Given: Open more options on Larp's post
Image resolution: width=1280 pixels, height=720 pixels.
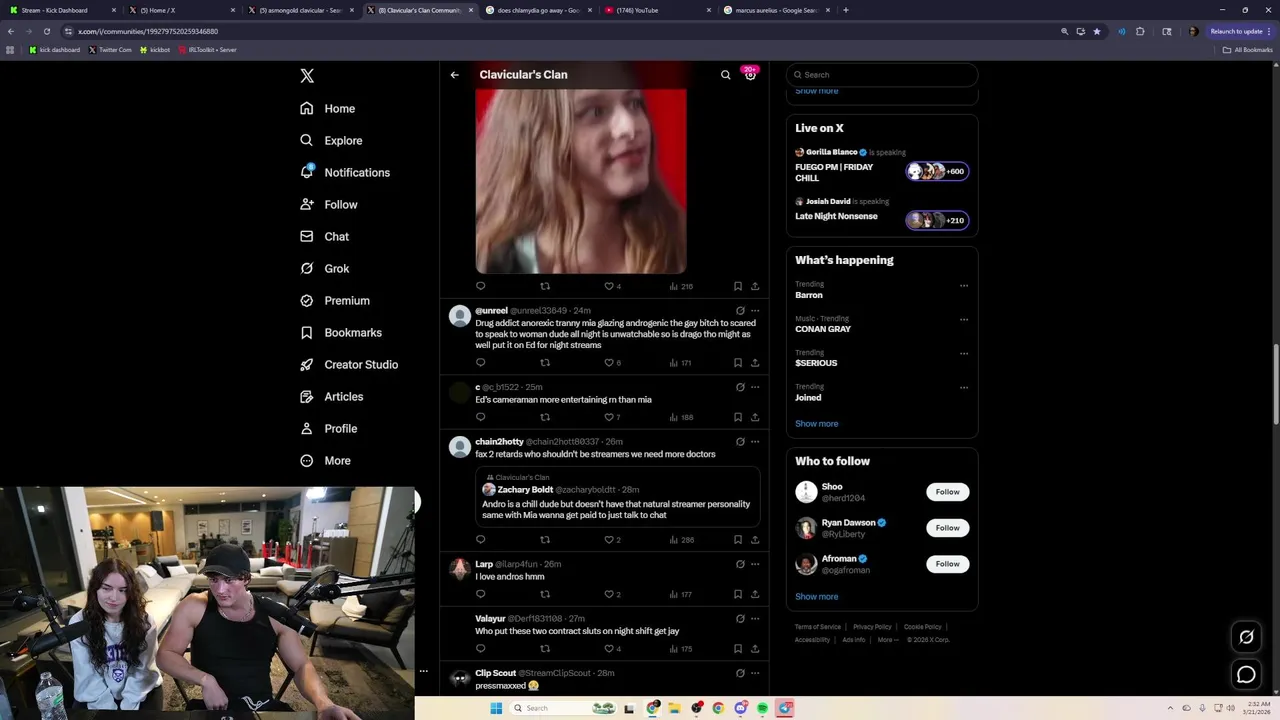Looking at the screenshot, I should (x=755, y=564).
